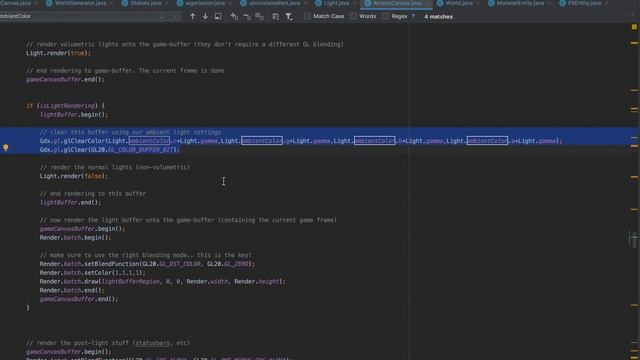Click 'gameCanvasBuffer.end();' under end rendering comment
This screenshot has width=640, height=360.
click(x=65, y=80)
